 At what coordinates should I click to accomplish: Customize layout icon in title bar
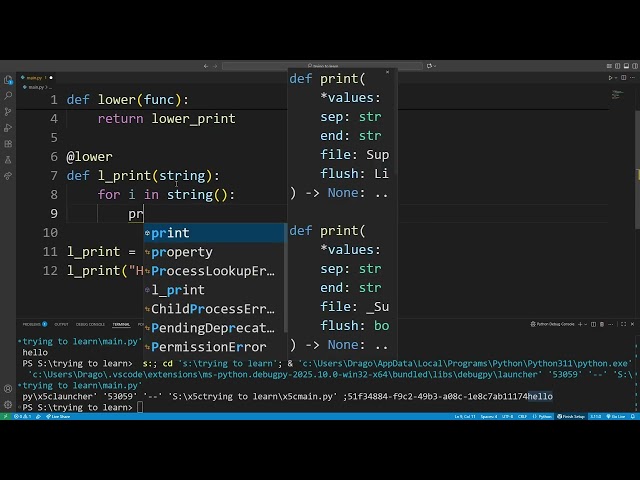point(609,66)
